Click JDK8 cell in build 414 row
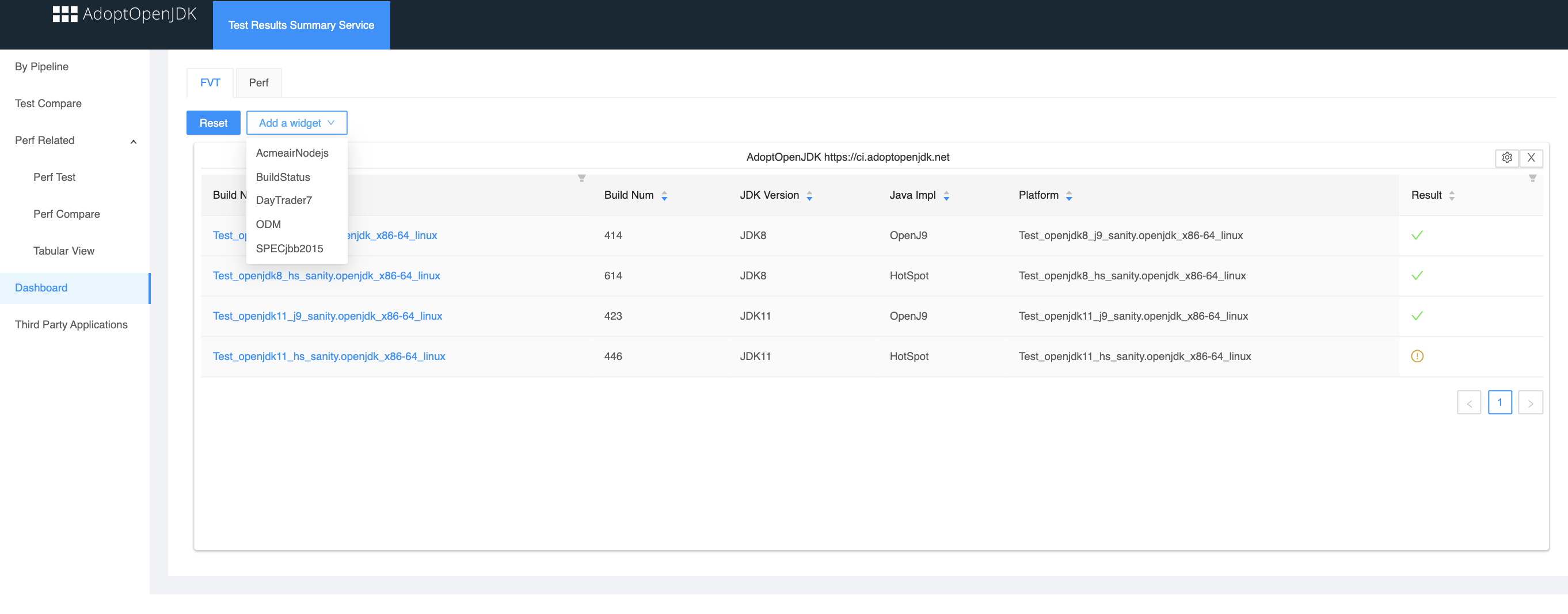The image size is (1568, 614). (x=753, y=236)
